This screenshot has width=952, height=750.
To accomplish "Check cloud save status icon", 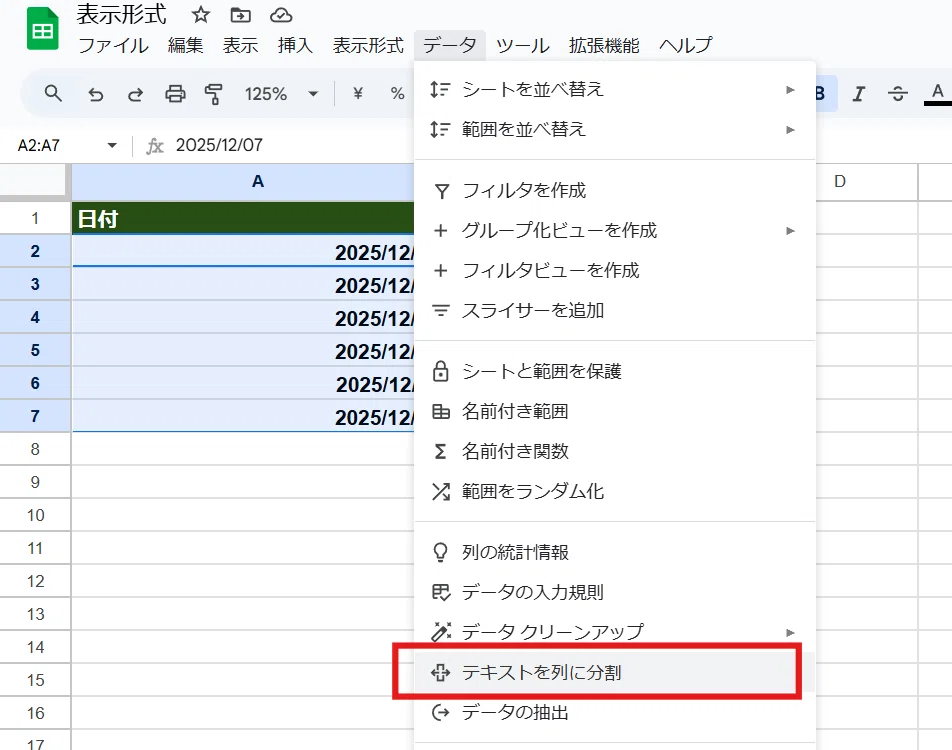I will pyautogui.click(x=280, y=15).
